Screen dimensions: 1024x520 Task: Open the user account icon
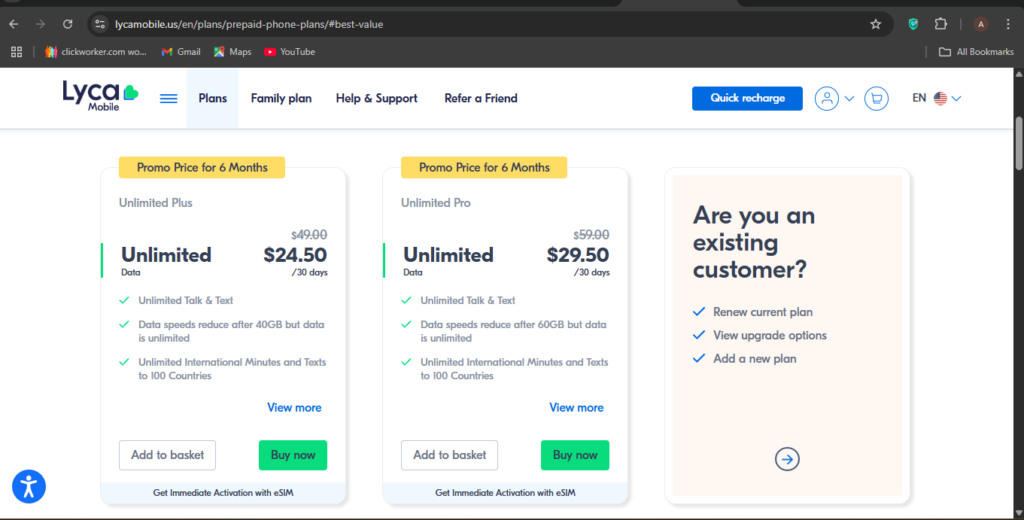pos(826,99)
